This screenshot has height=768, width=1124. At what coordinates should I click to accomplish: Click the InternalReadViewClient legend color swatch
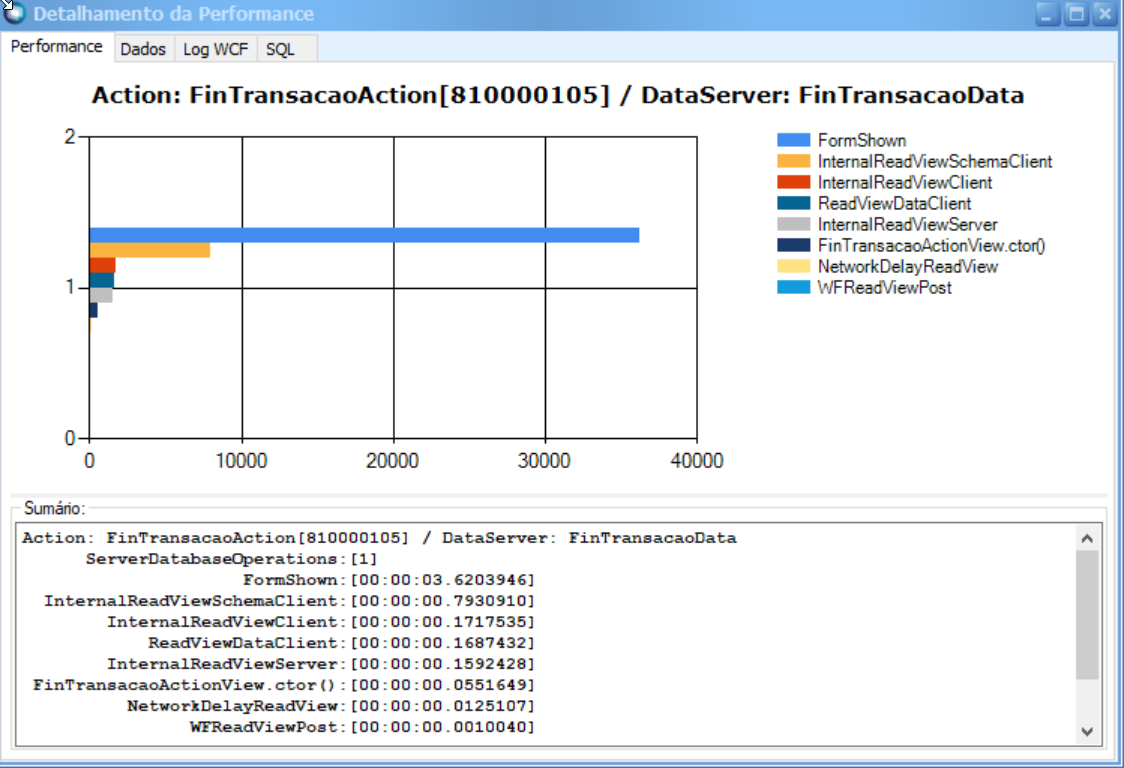794,182
